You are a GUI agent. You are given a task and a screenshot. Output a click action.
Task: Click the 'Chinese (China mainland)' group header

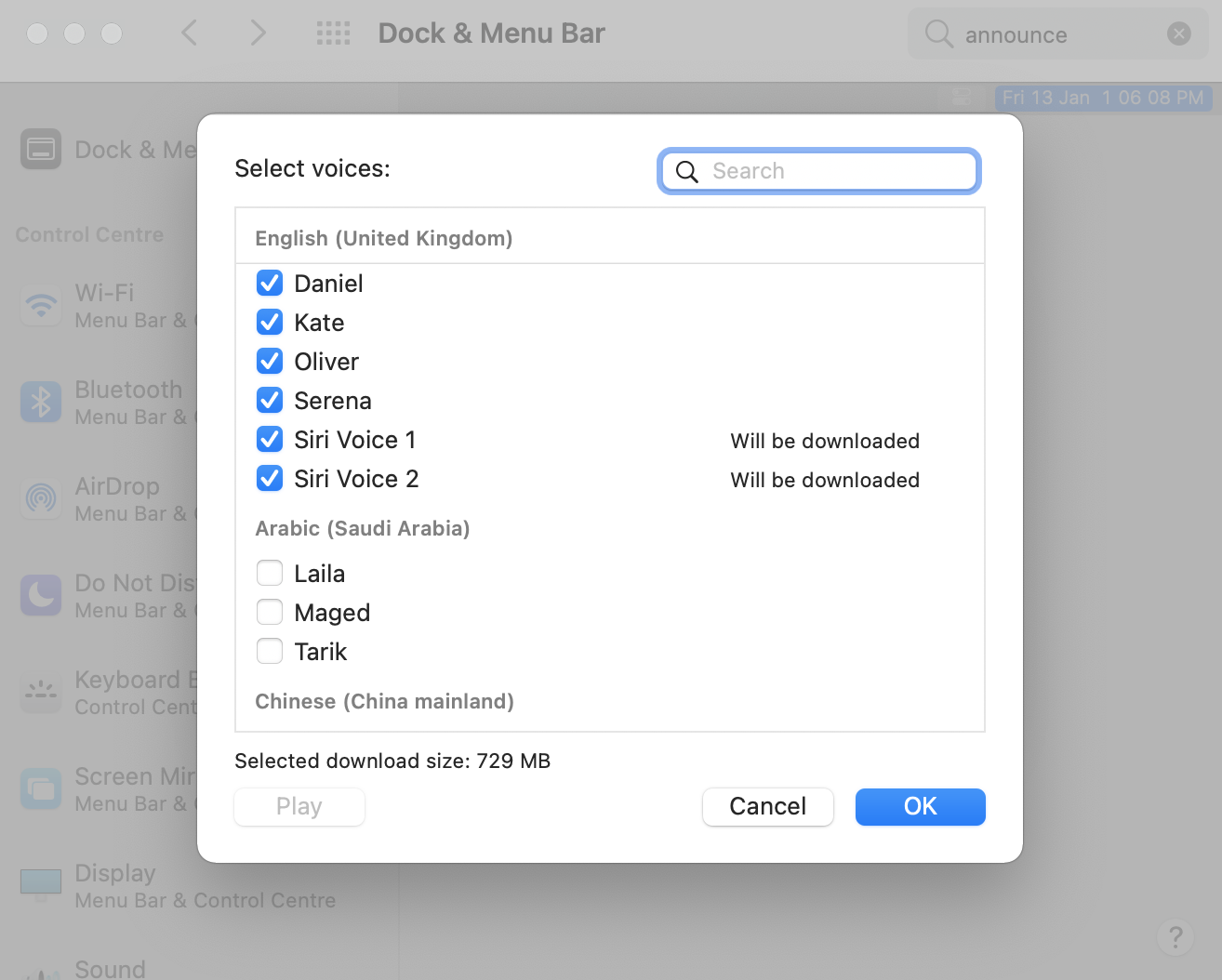click(x=385, y=701)
